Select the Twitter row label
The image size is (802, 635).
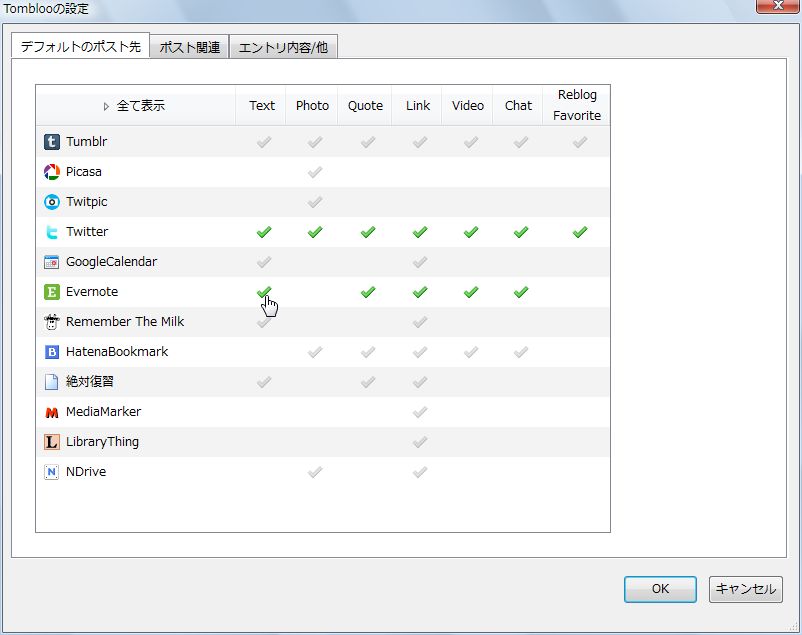tap(87, 232)
